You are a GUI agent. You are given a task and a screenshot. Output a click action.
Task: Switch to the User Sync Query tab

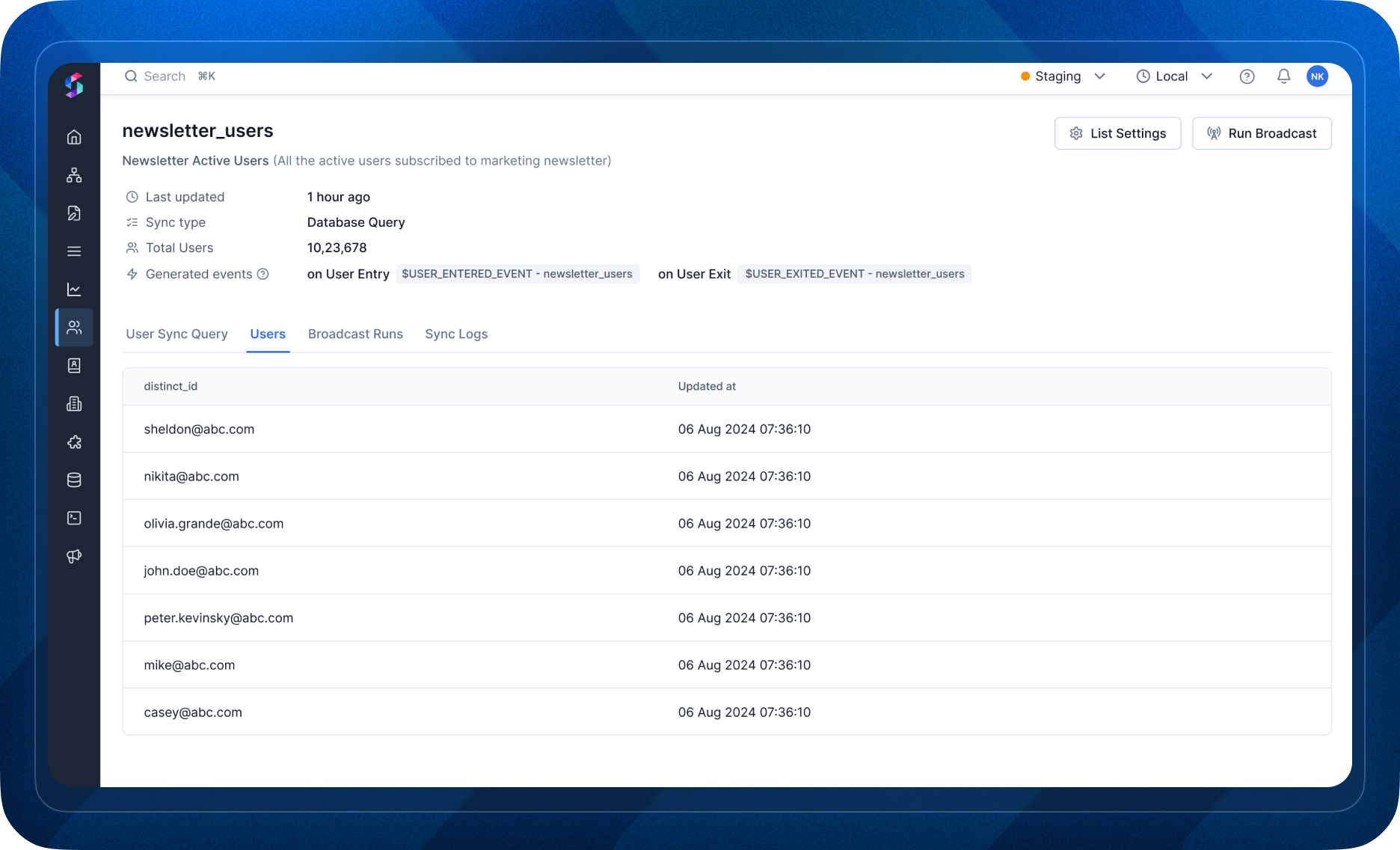(176, 334)
